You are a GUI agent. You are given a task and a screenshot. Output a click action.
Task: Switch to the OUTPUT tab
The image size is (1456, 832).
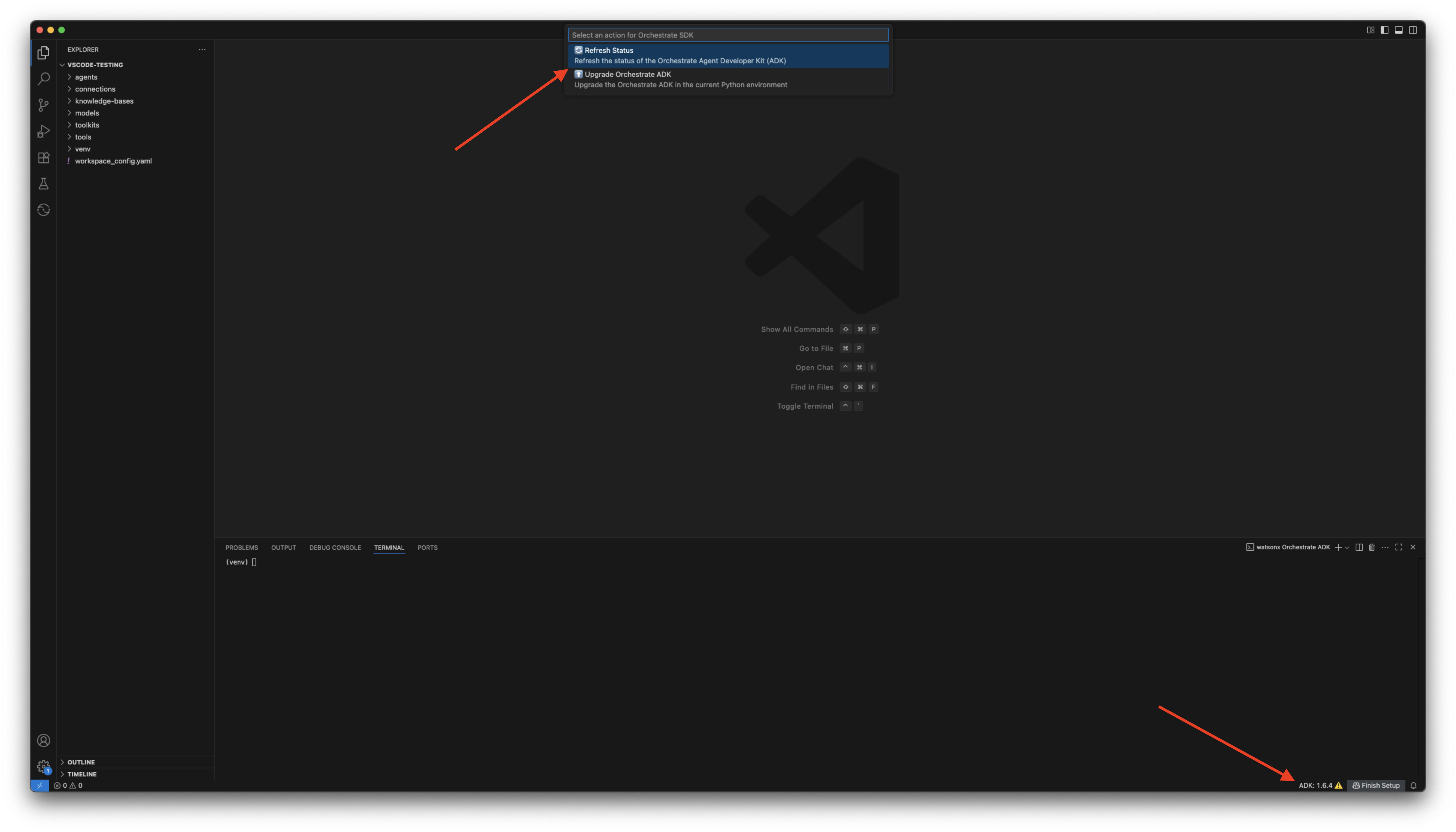(283, 547)
